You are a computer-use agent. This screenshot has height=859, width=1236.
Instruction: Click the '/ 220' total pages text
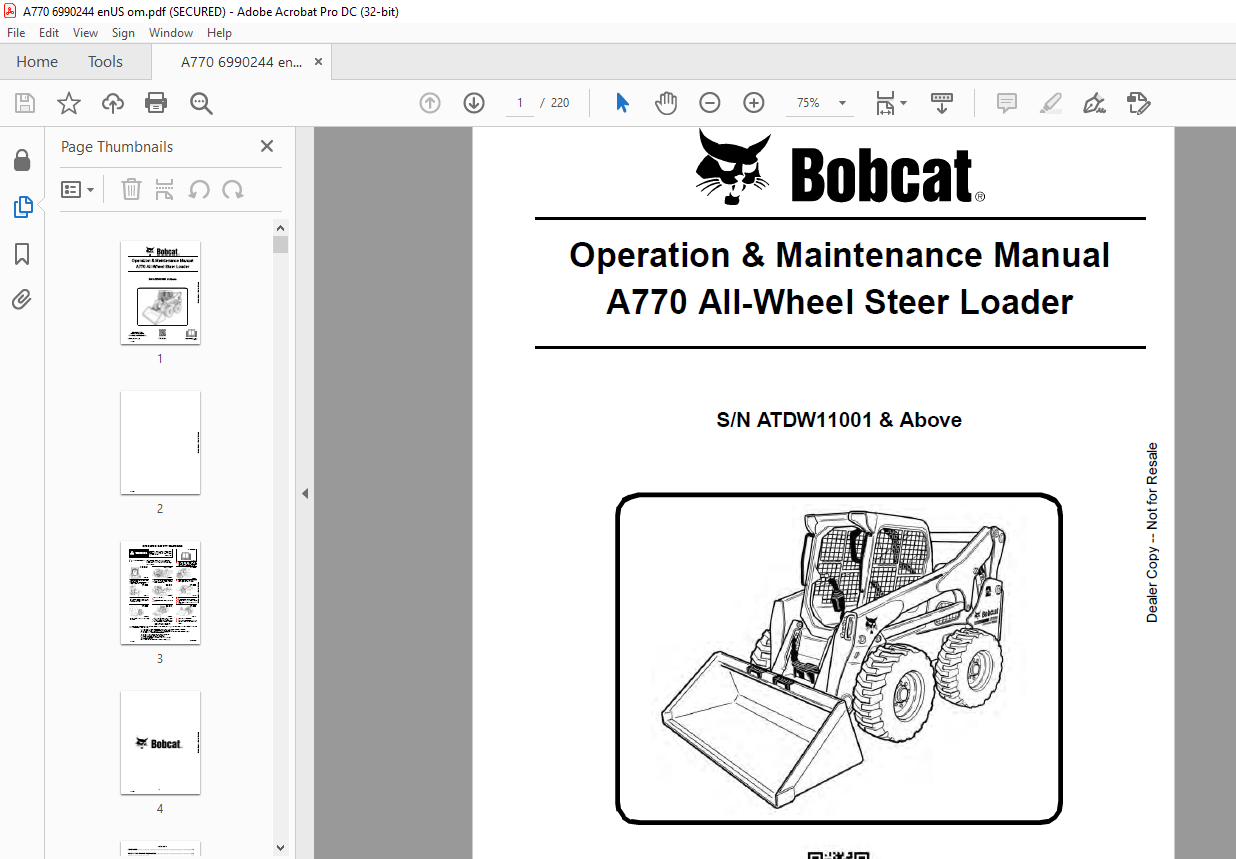pyautogui.click(x=555, y=103)
